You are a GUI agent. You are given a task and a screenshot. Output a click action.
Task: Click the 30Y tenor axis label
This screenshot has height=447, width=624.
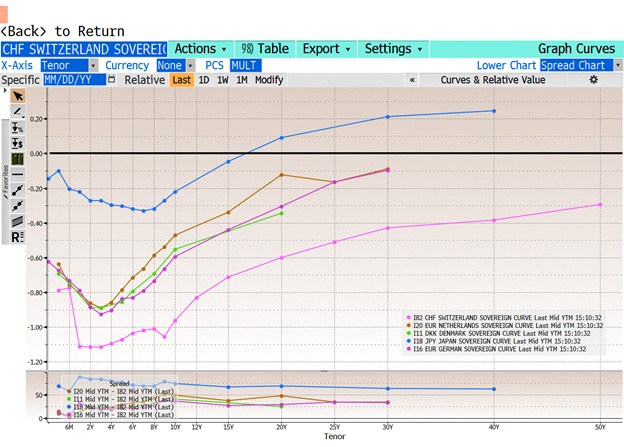pyautogui.click(x=388, y=427)
